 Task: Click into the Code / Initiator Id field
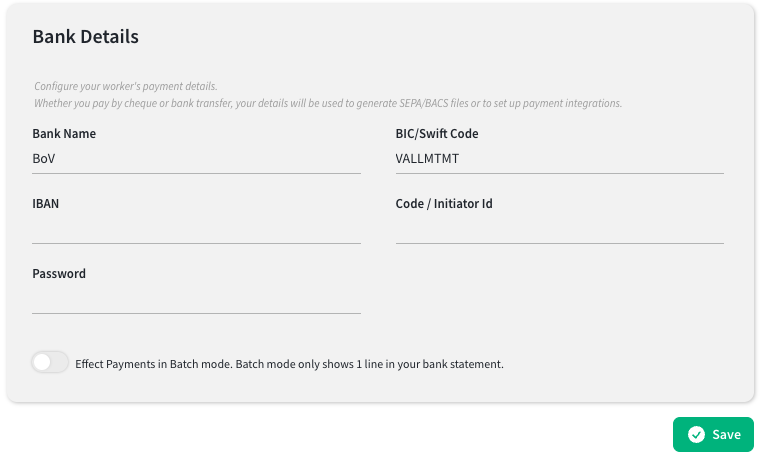coord(560,229)
